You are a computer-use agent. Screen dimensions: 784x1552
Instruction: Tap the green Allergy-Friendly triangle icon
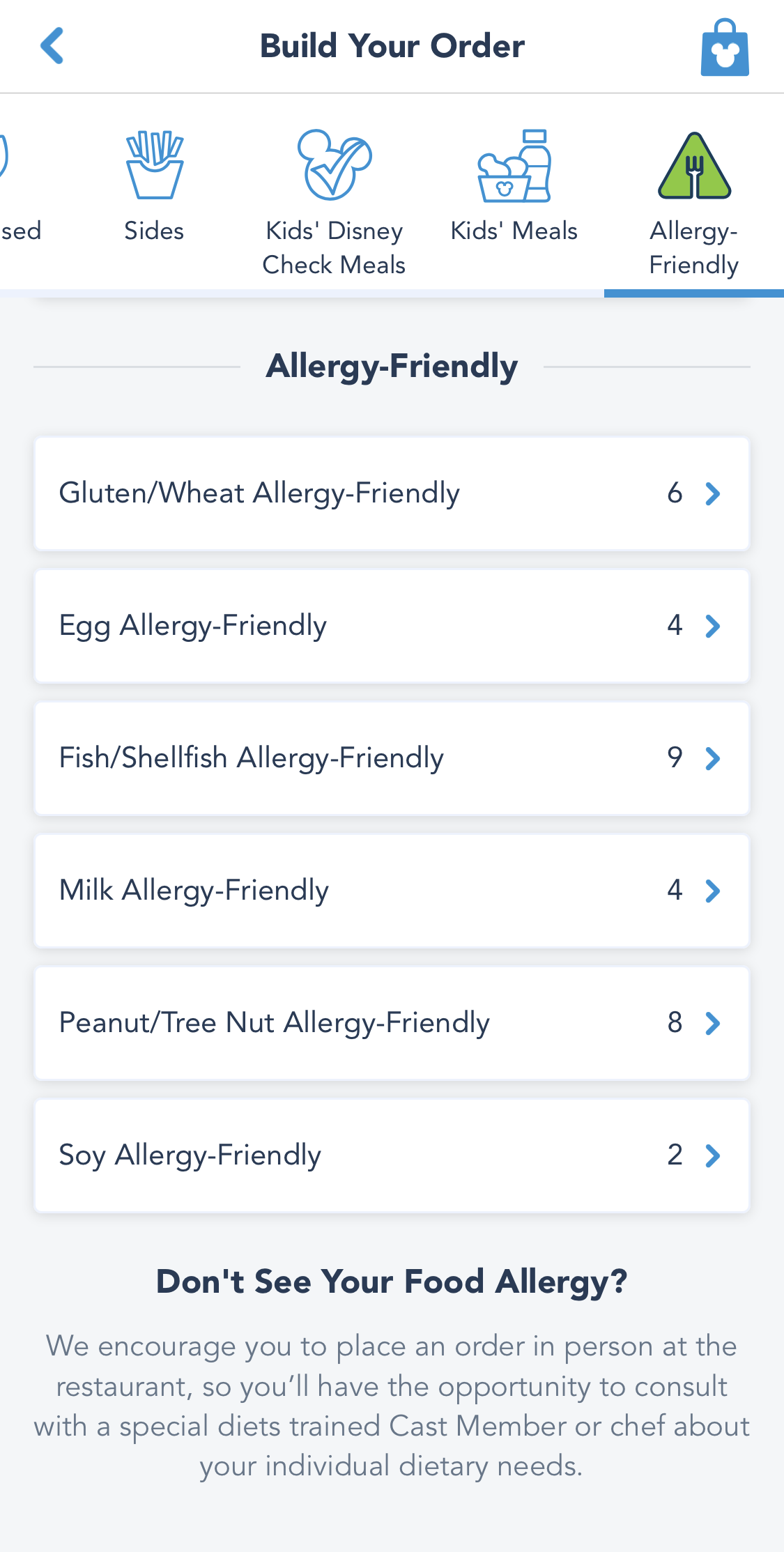pyautogui.click(x=694, y=166)
